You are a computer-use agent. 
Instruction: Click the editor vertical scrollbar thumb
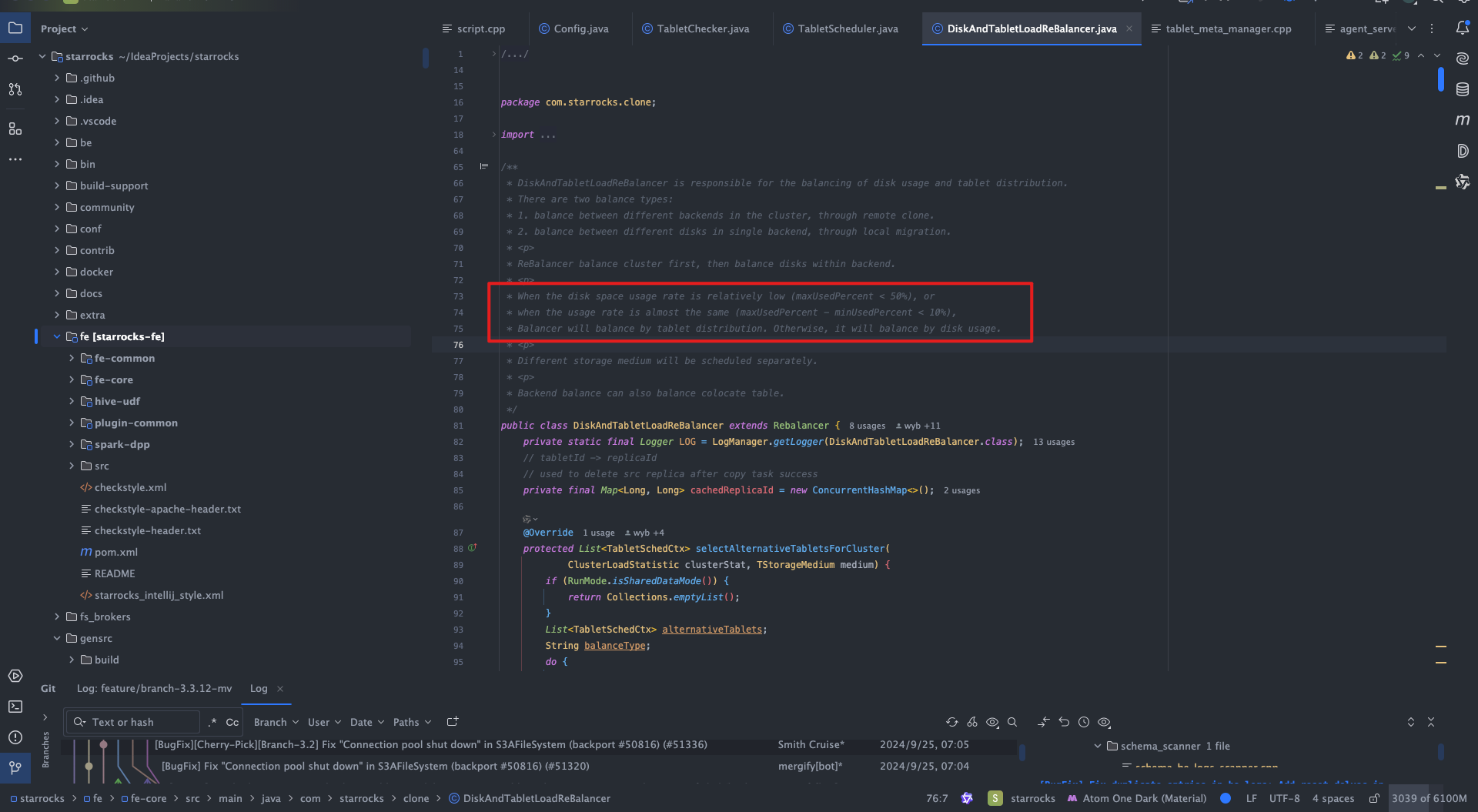click(1440, 80)
